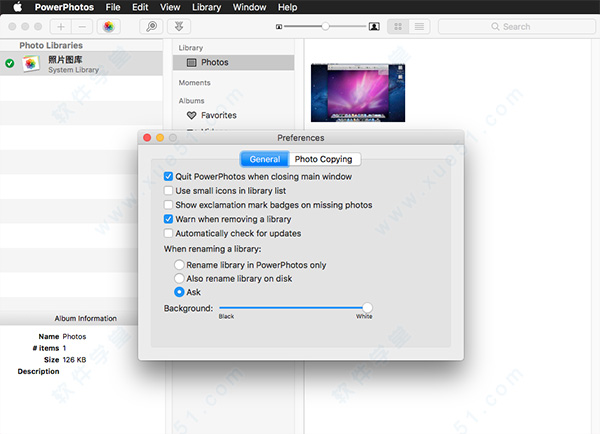Enable exclamation mark badges on missing photos
Image resolution: width=600 pixels, height=434 pixels.
[168, 205]
